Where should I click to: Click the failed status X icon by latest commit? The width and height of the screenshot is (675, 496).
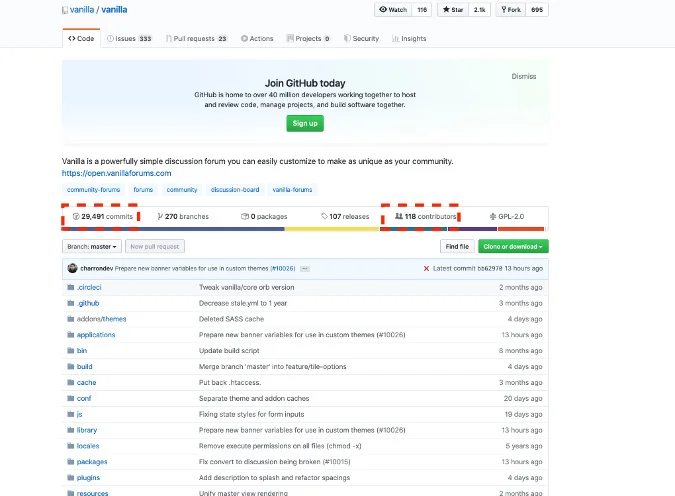[x=426, y=268]
